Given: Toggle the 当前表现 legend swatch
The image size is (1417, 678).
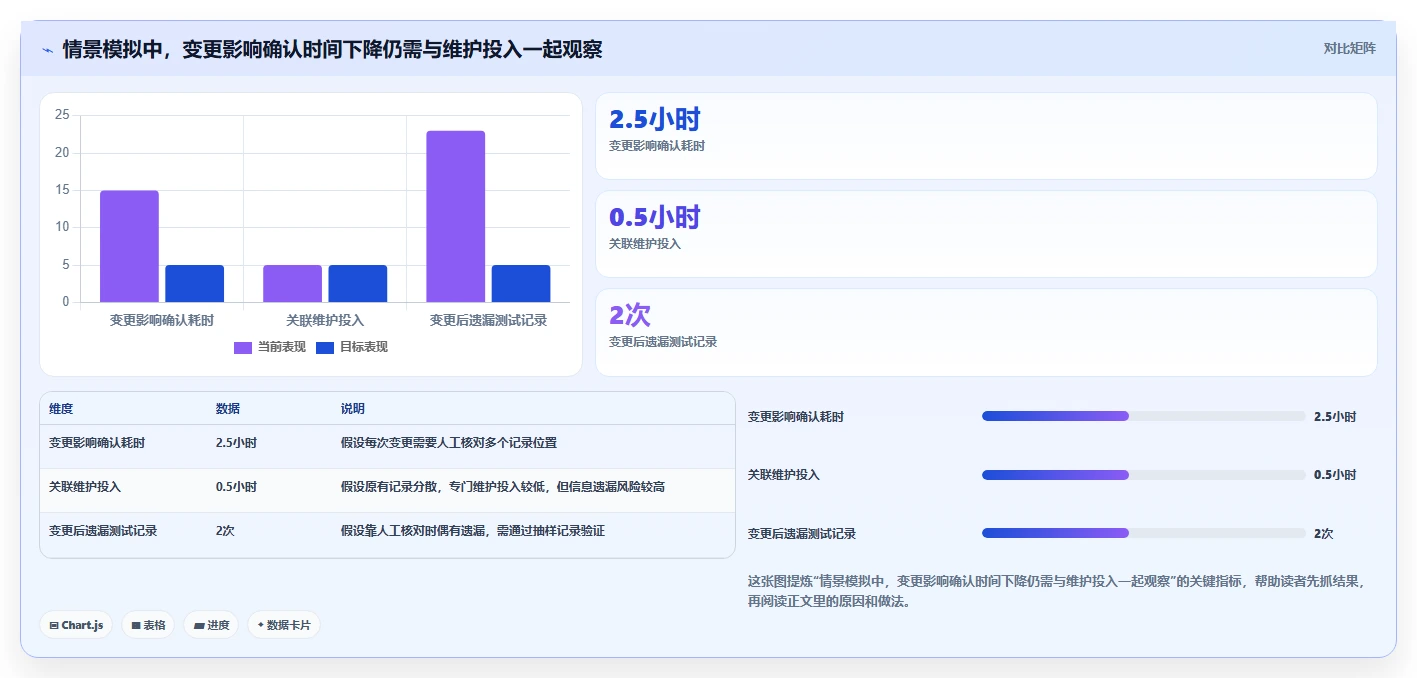Looking at the screenshot, I should point(243,347).
